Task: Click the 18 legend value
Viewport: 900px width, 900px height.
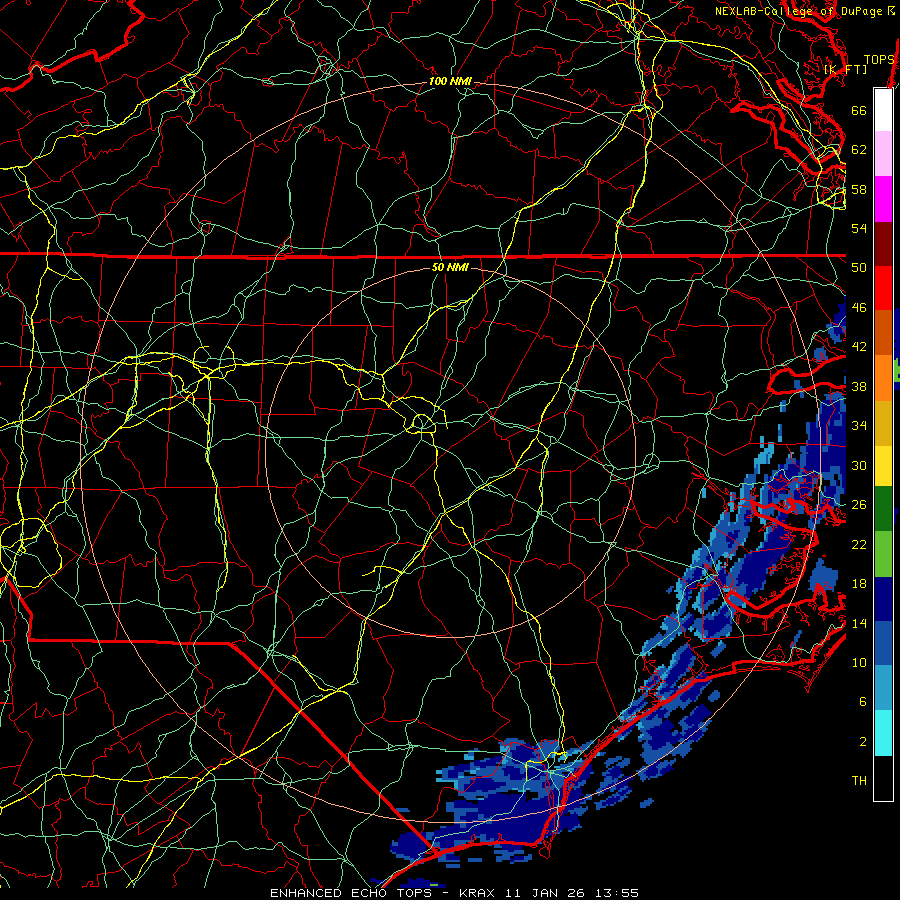Action: (859, 584)
